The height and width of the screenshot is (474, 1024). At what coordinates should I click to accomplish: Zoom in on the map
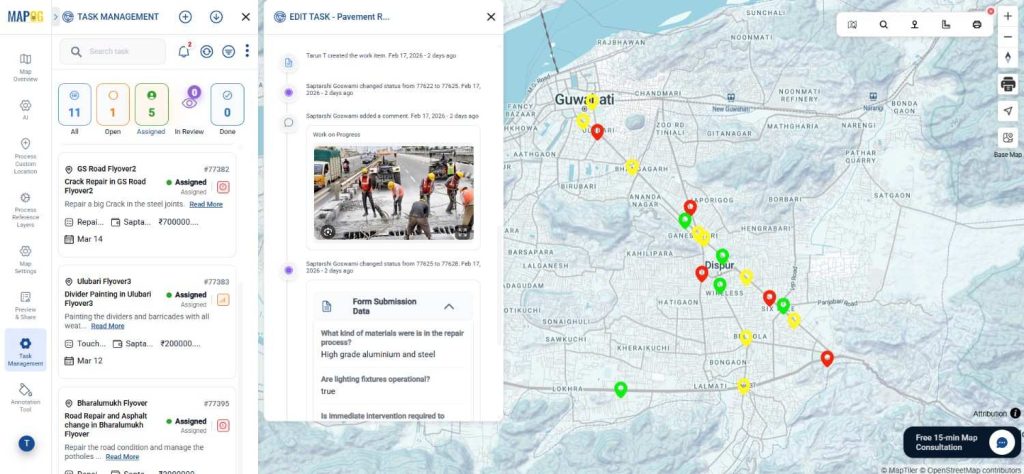pyautogui.click(x=1008, y=16)
